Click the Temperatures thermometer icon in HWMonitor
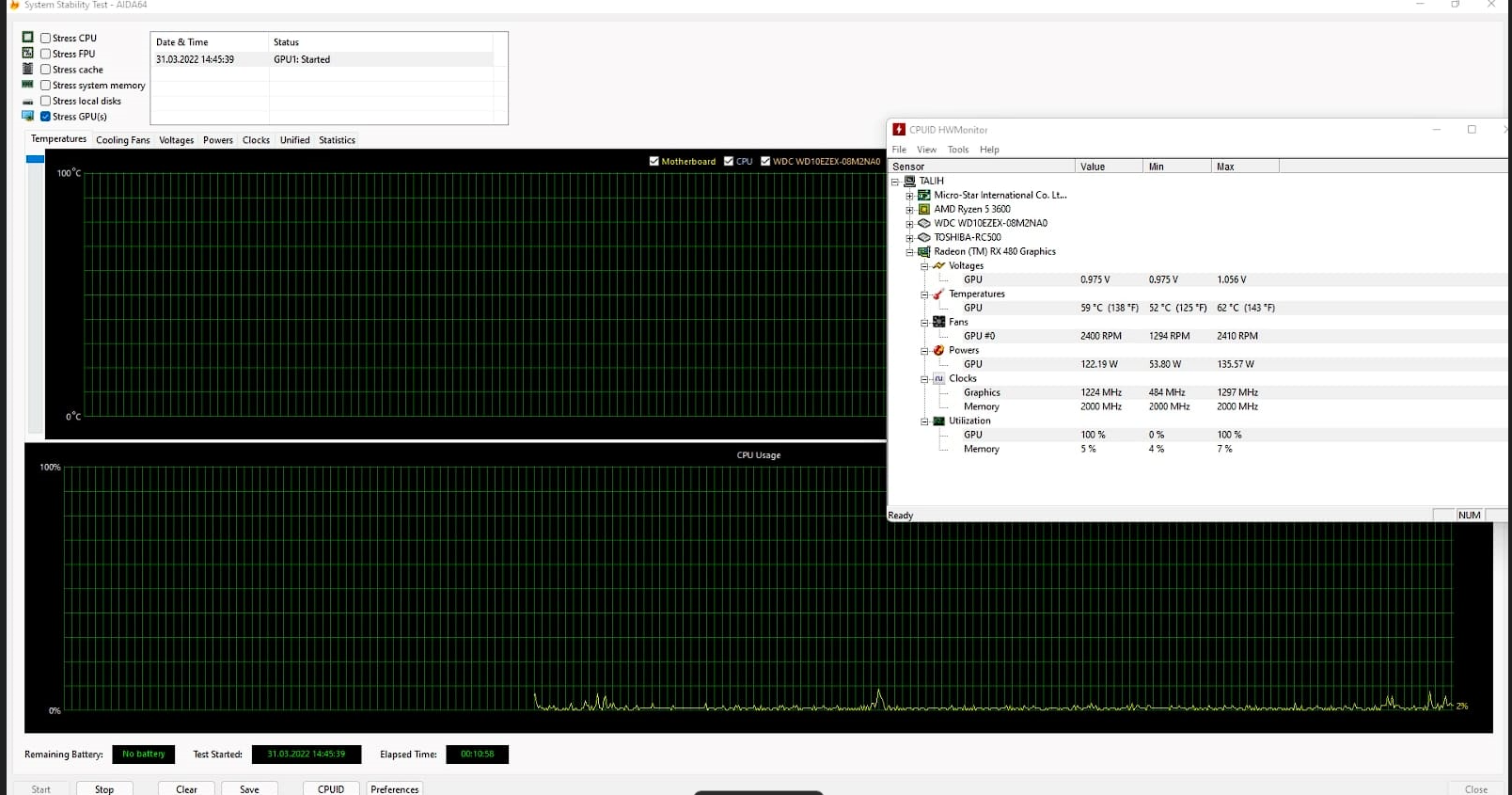 pyautogui.click(x=938, y=294)
